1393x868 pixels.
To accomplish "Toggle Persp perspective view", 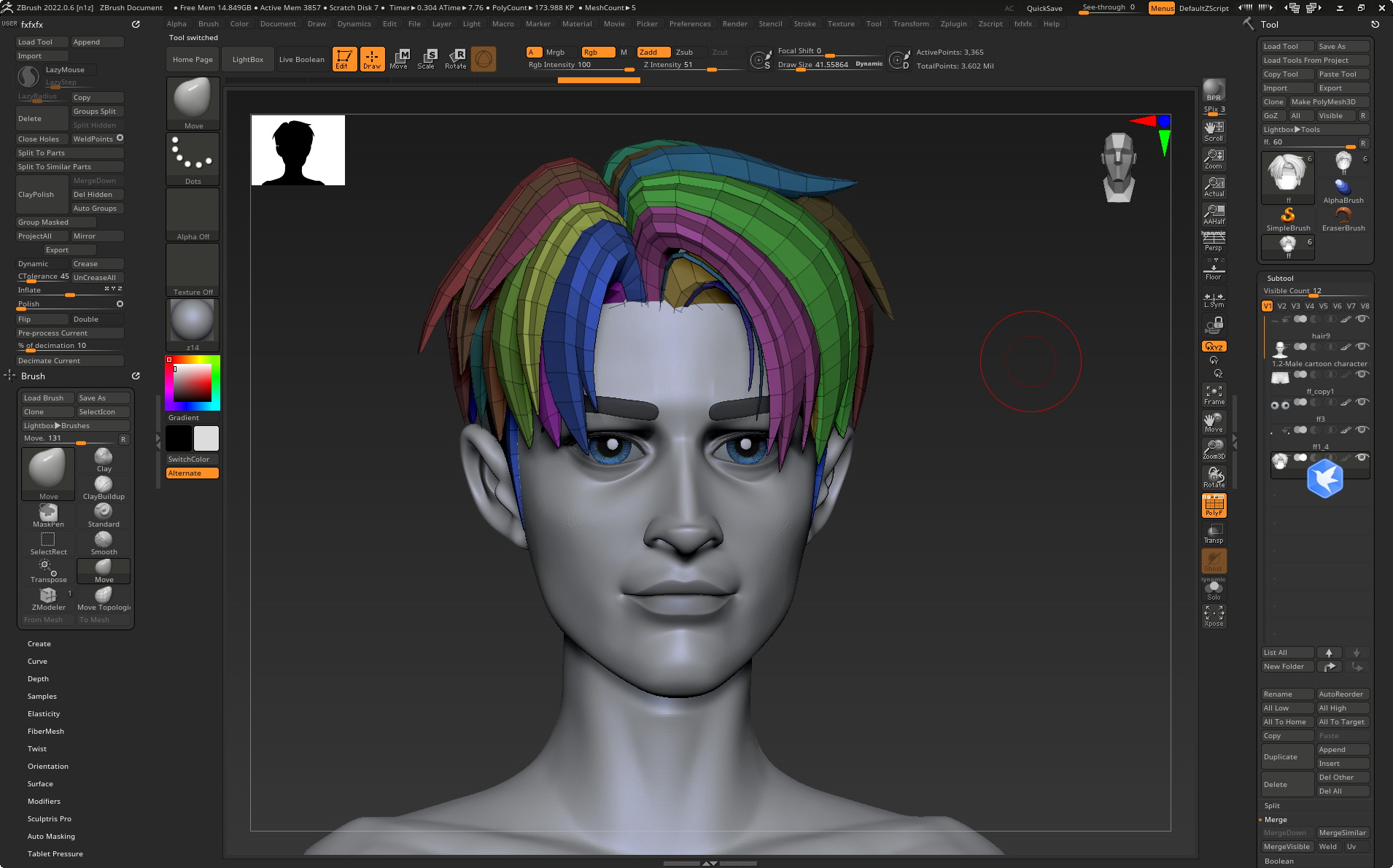I will pos(1214,242).
